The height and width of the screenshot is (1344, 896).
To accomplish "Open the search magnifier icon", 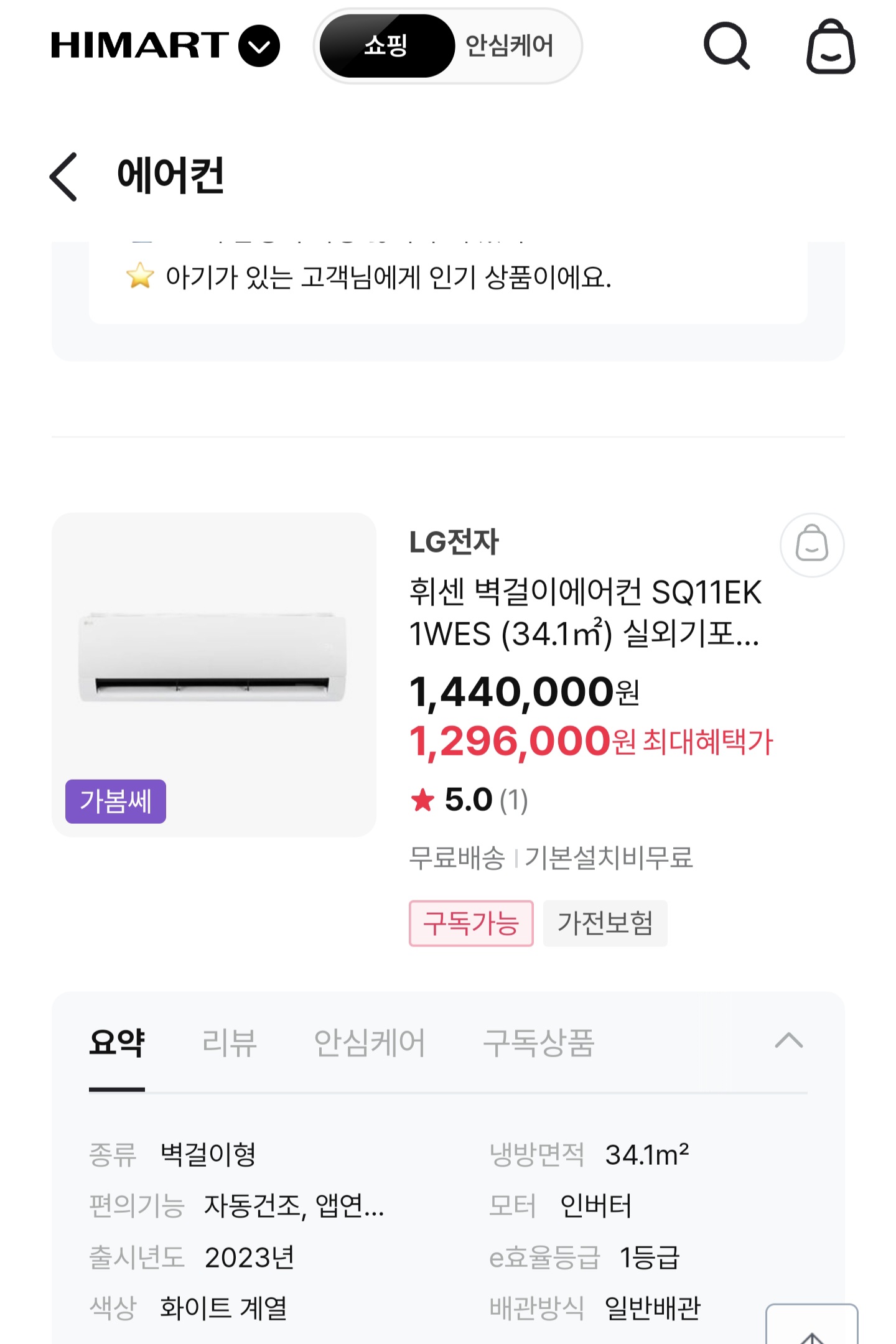I will [x=726, y=45].
